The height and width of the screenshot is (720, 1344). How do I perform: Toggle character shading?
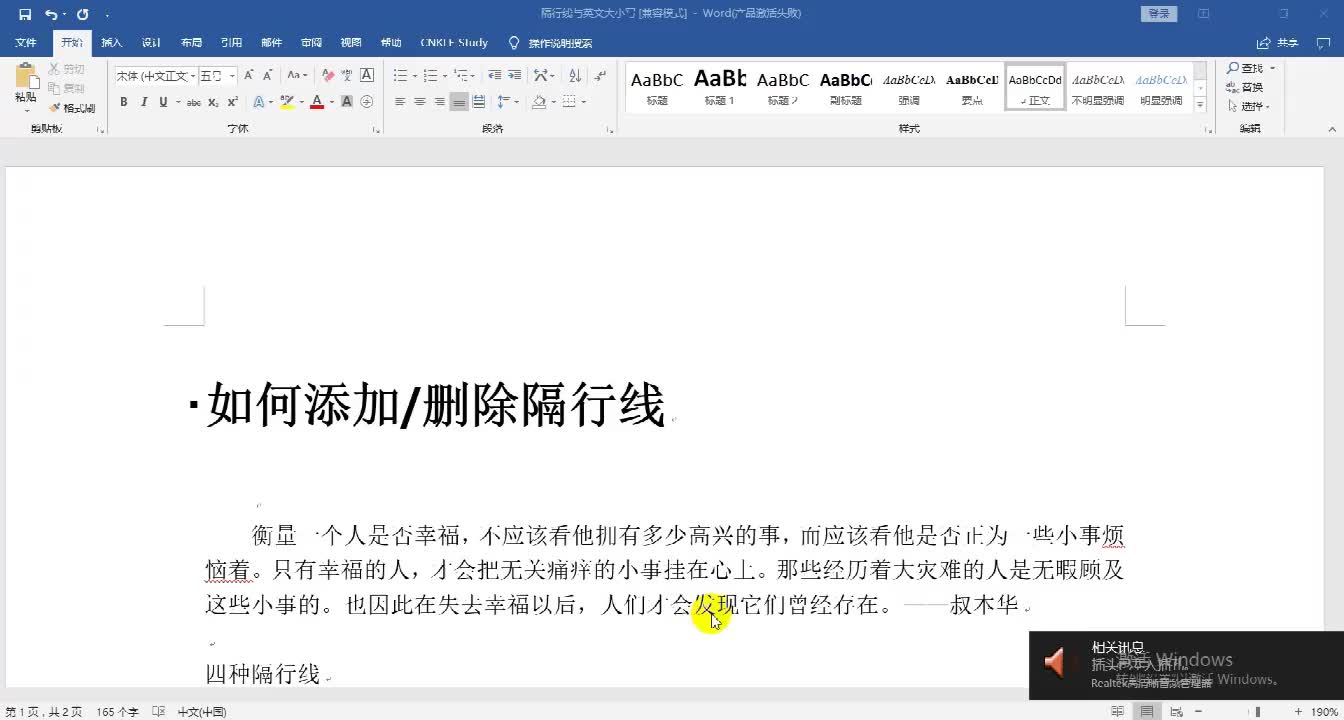(x=347, y=102)
